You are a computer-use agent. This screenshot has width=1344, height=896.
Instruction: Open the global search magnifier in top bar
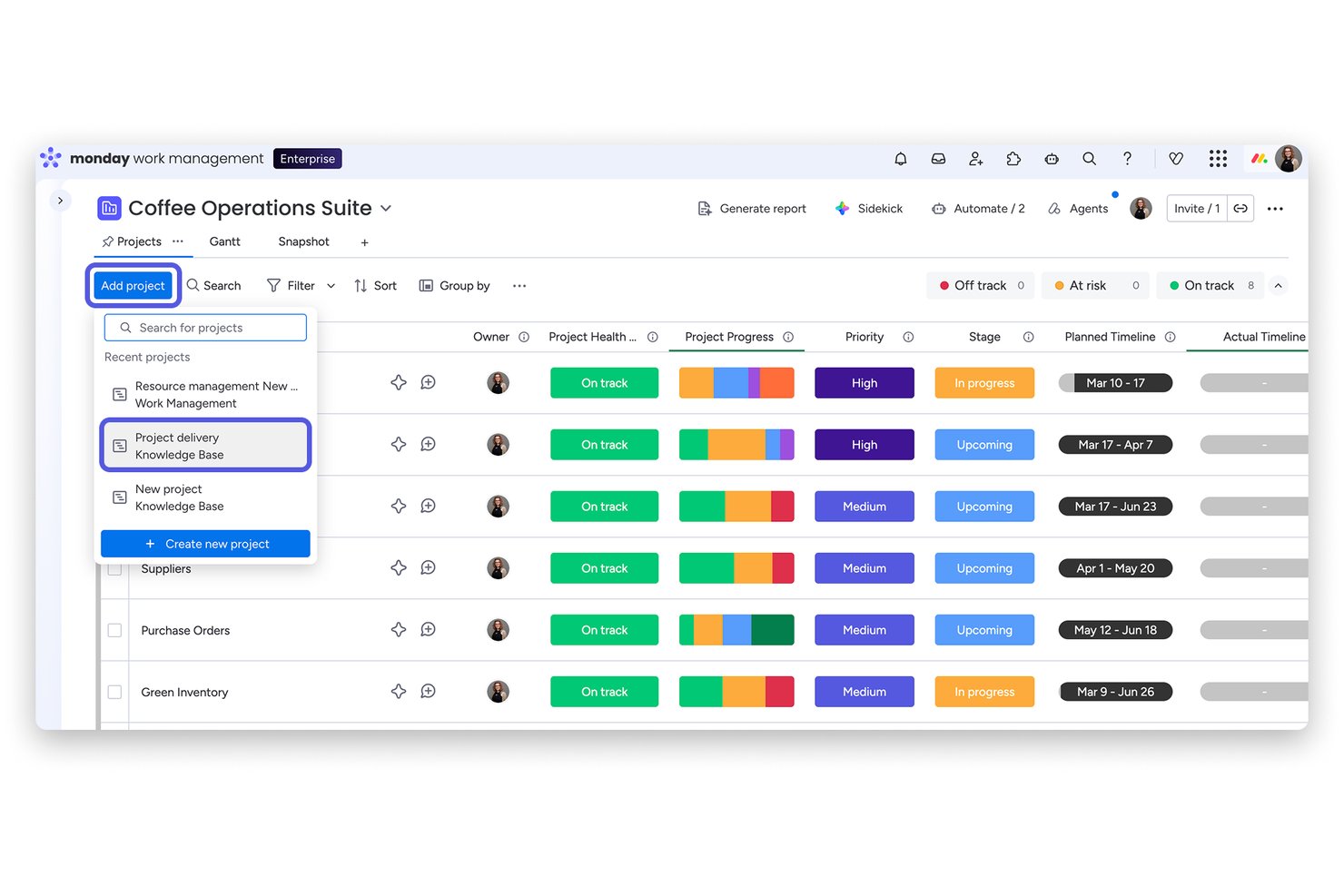point(1089,159)
